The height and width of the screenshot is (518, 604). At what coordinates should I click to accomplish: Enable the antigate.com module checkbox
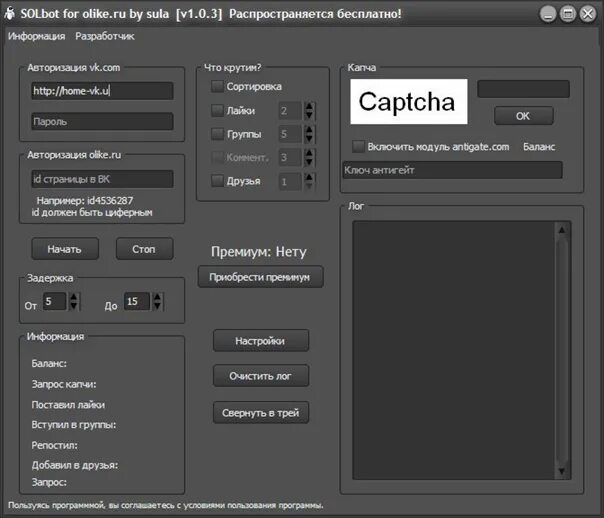click(x=358, y=147)
